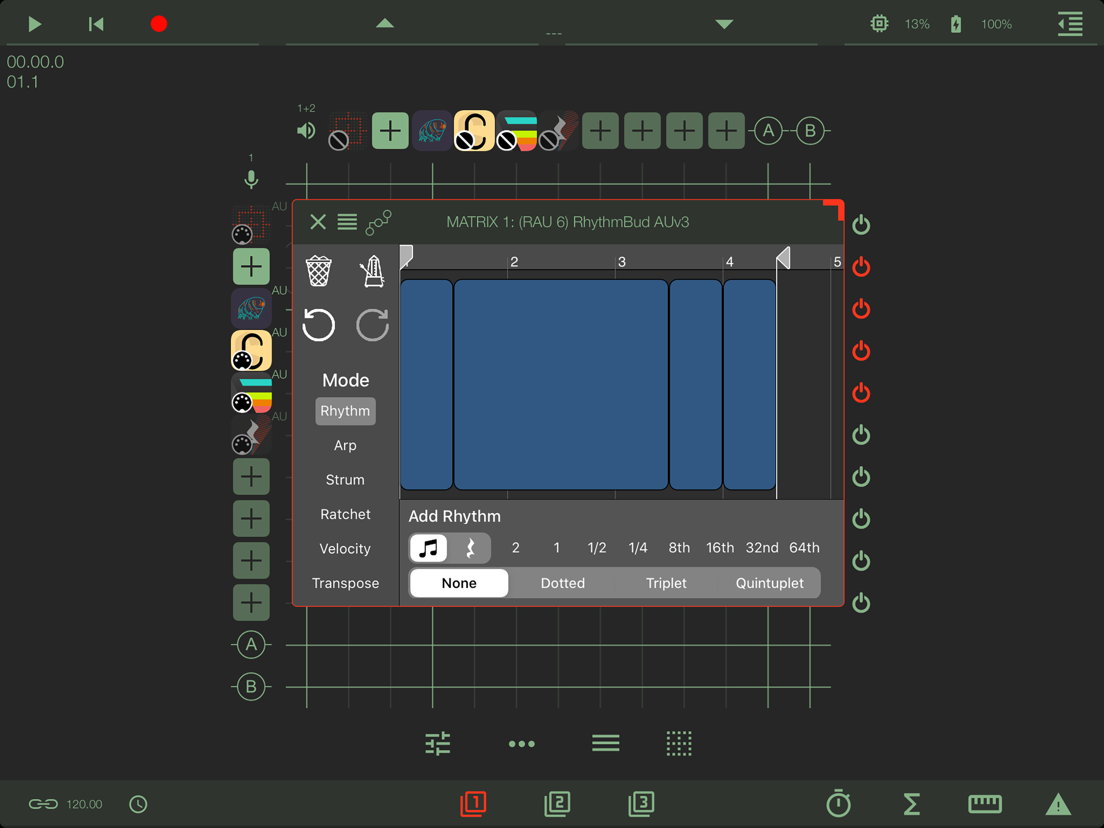1104x828 pixels.
Task: Toggle the first red power button
Action: tap(861, 268)
